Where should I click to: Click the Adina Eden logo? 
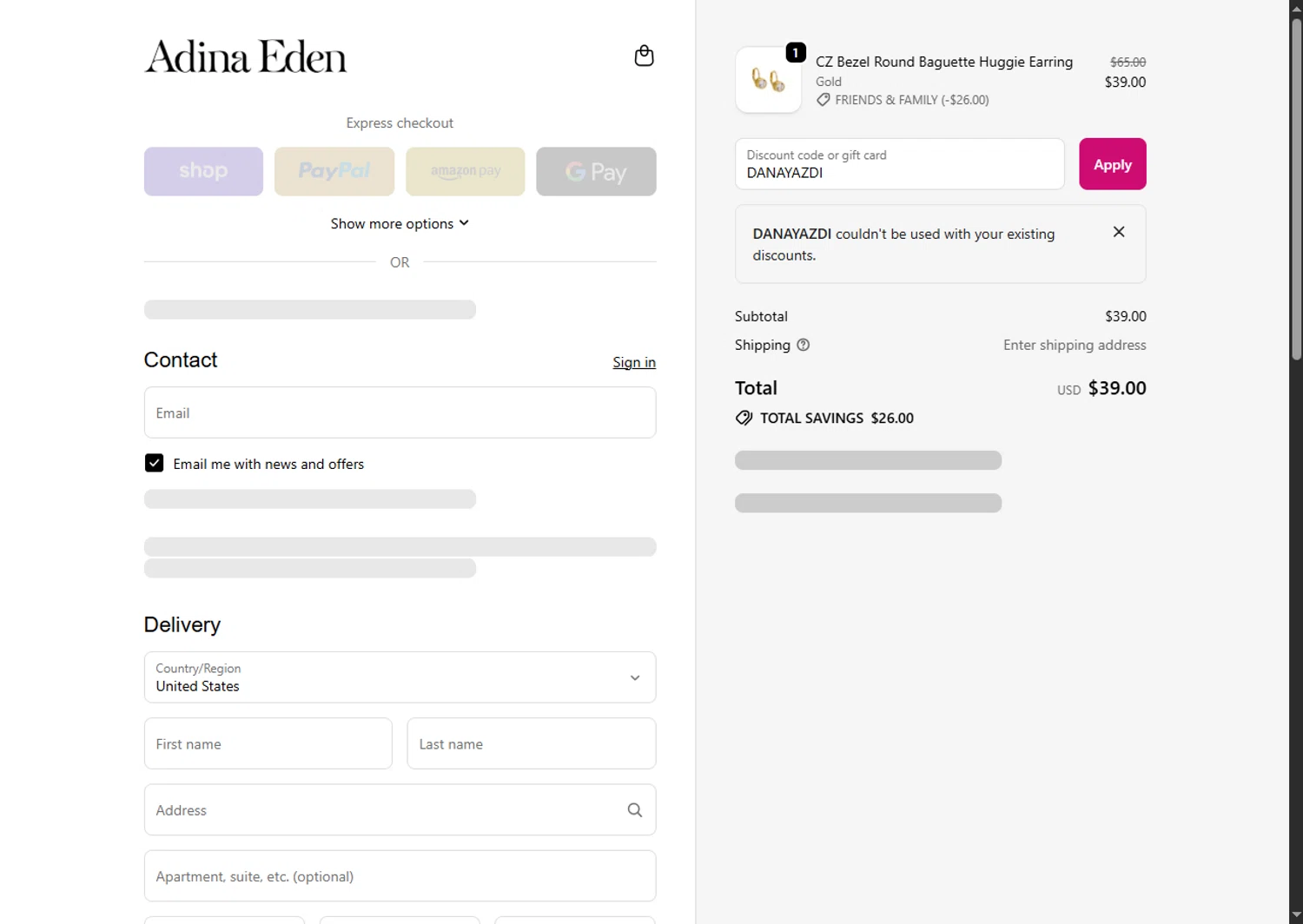246,56
